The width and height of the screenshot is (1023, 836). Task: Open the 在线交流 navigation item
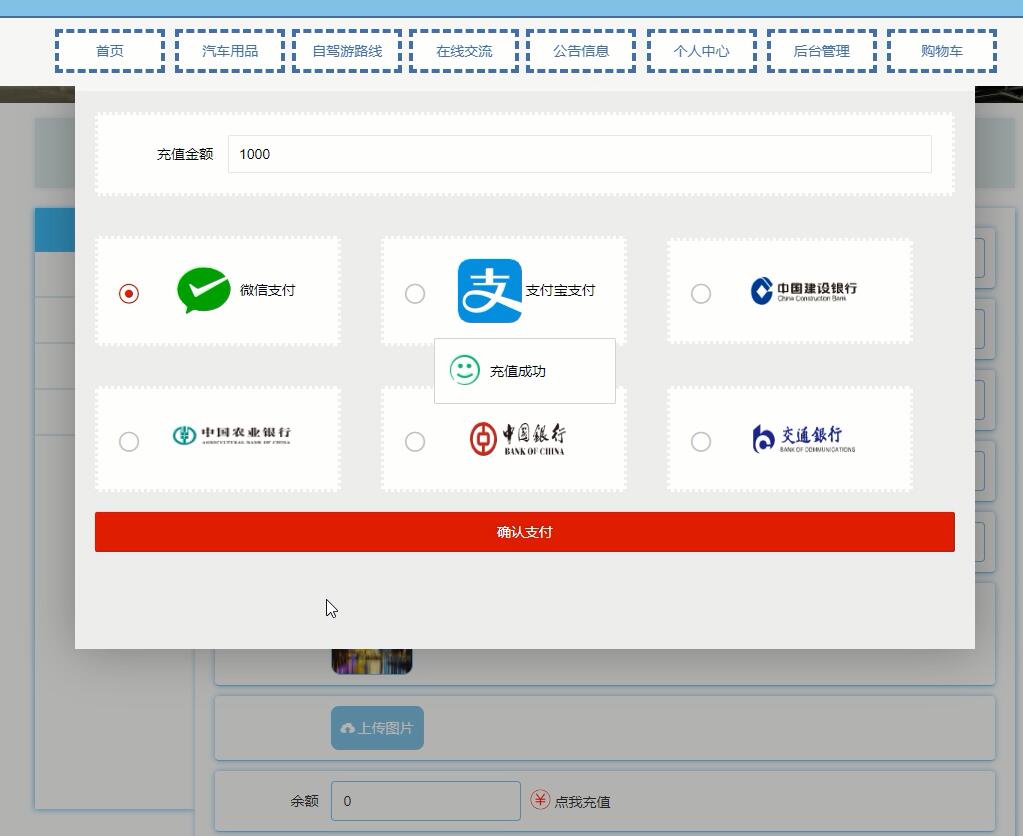pos(464,51)
